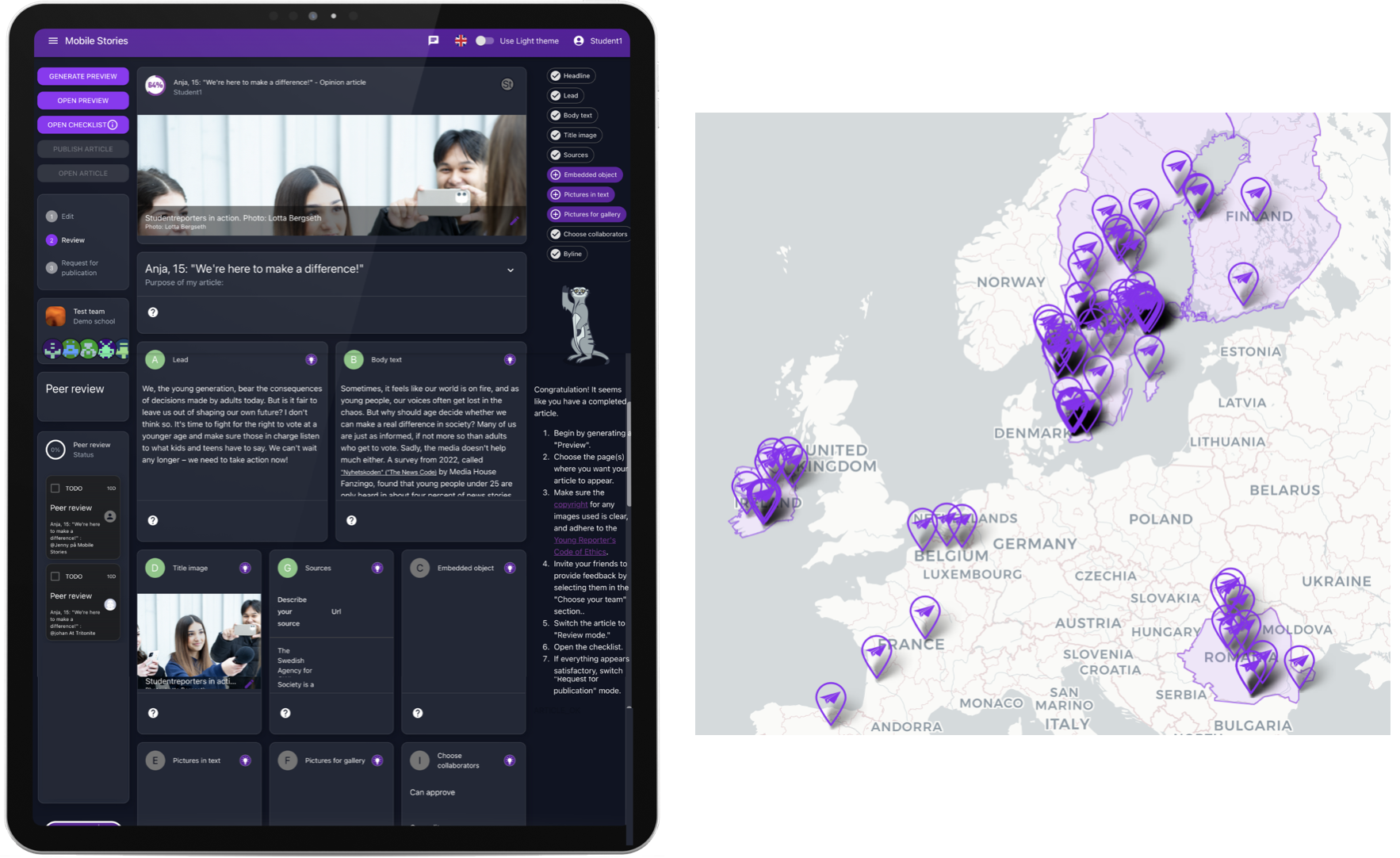Click the chat message icon in the top bar
The height and width of the screenshot is (858, 1400).
[433, 40]
